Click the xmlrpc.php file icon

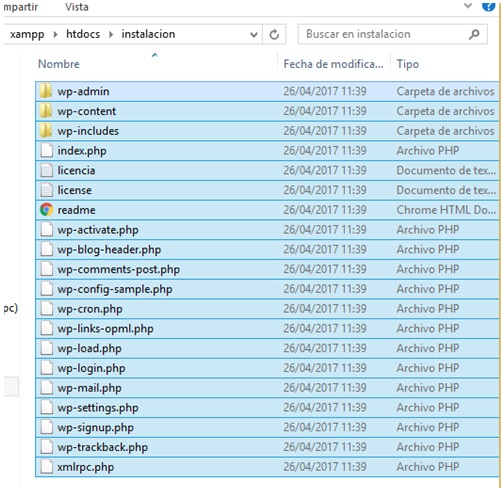[46, 467]
